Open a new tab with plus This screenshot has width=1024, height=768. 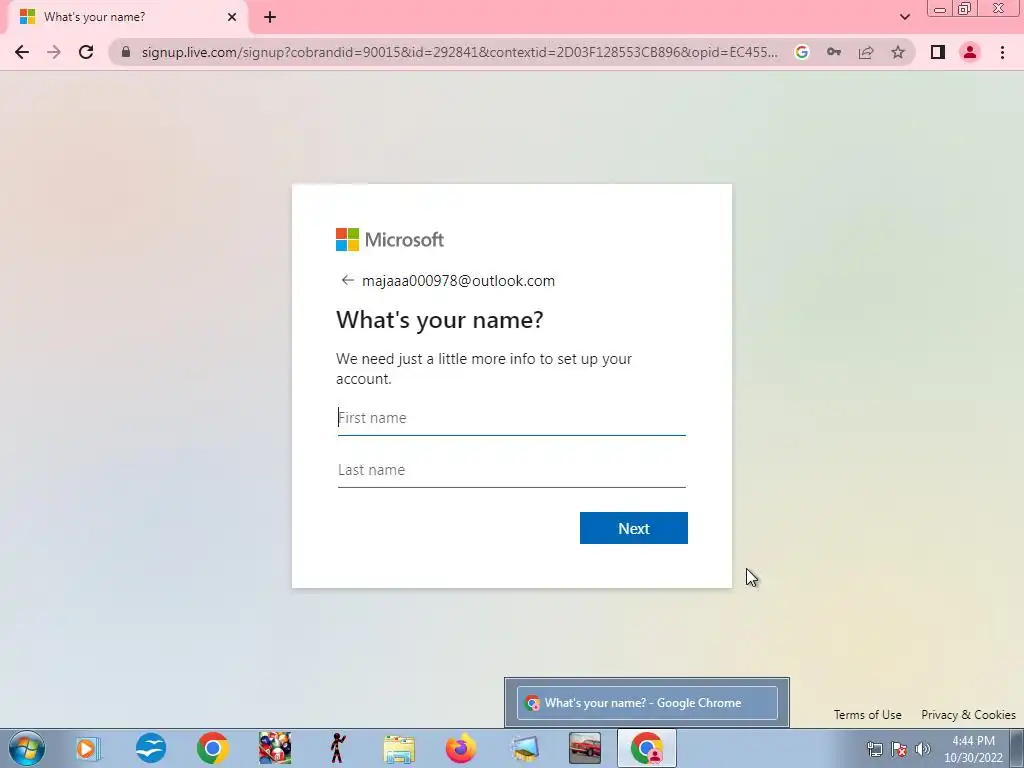270,17
